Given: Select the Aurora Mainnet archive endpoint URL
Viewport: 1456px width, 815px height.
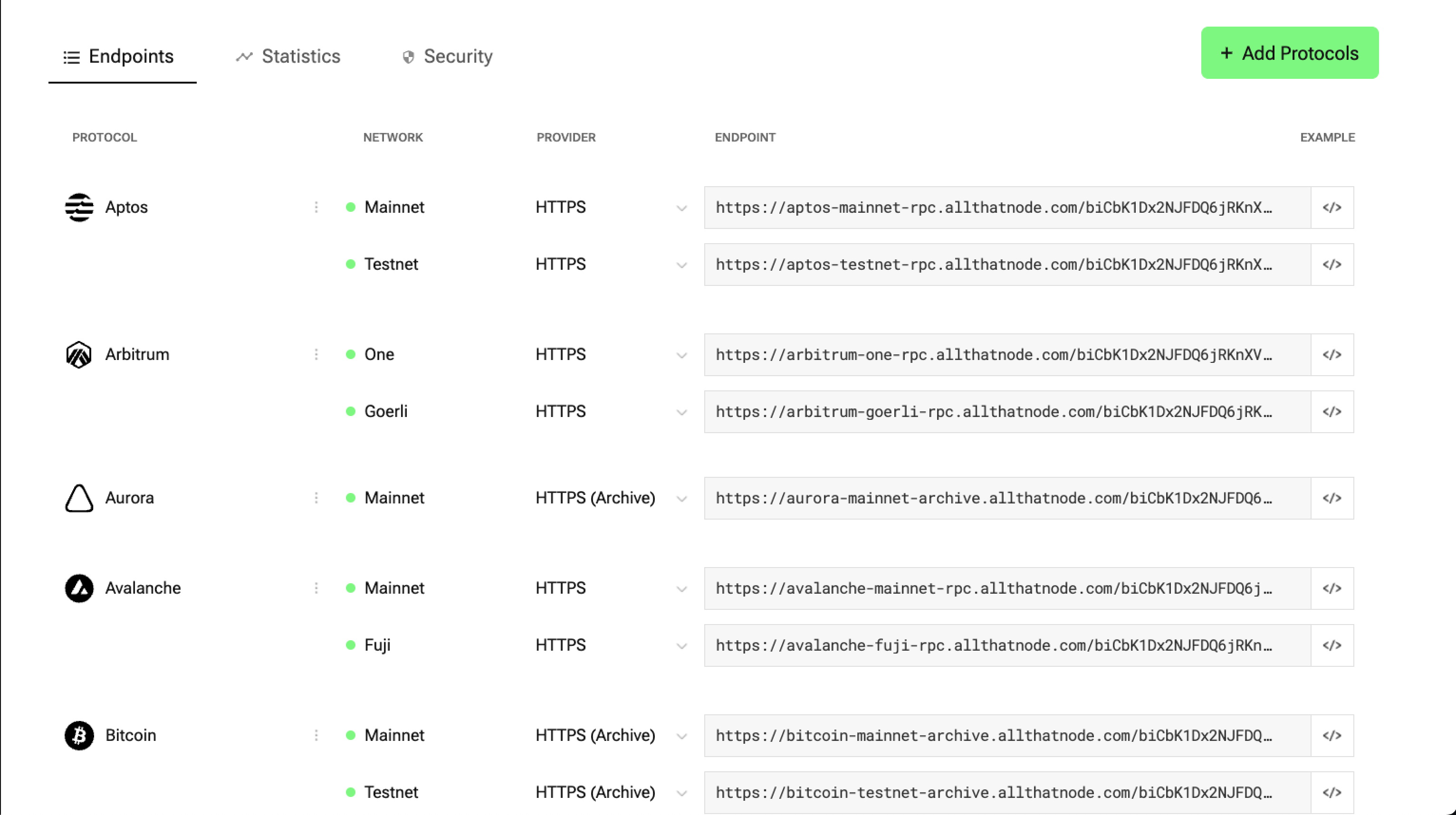Looking at the screenshot, I should coord(1007,498).
